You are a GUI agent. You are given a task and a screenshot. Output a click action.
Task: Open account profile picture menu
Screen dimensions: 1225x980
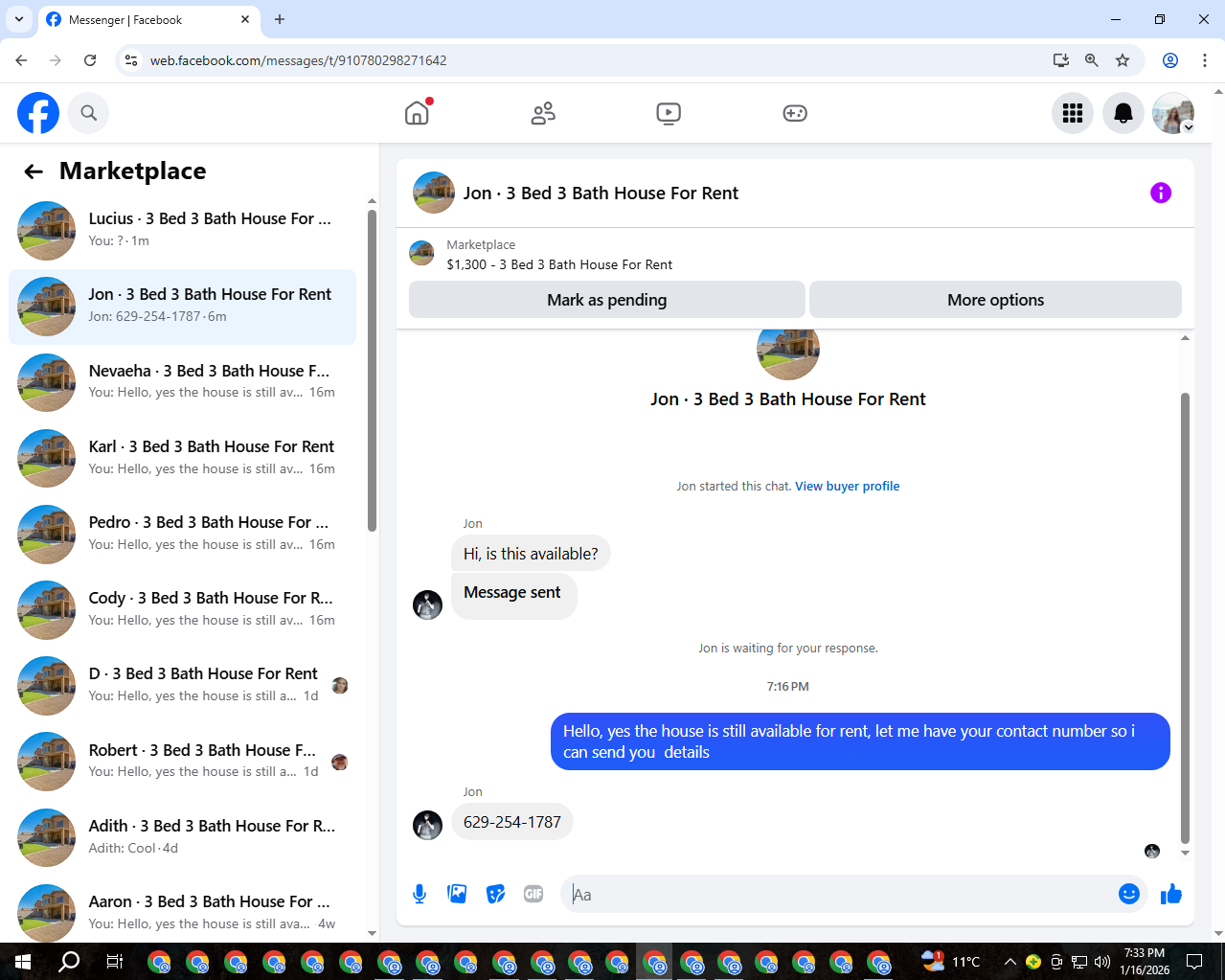(1173, 113)
